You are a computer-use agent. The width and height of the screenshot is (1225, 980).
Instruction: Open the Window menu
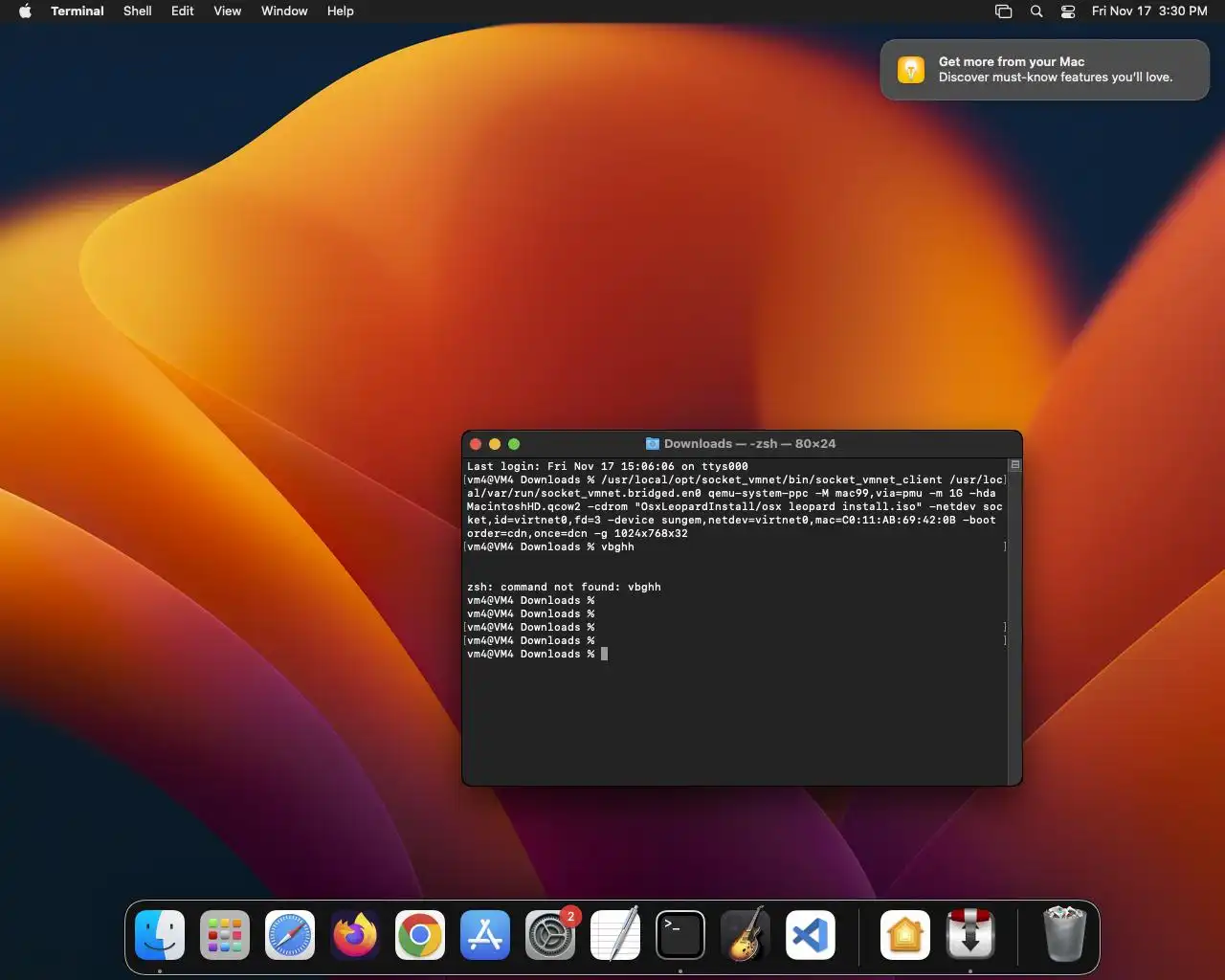pos(284,11)
